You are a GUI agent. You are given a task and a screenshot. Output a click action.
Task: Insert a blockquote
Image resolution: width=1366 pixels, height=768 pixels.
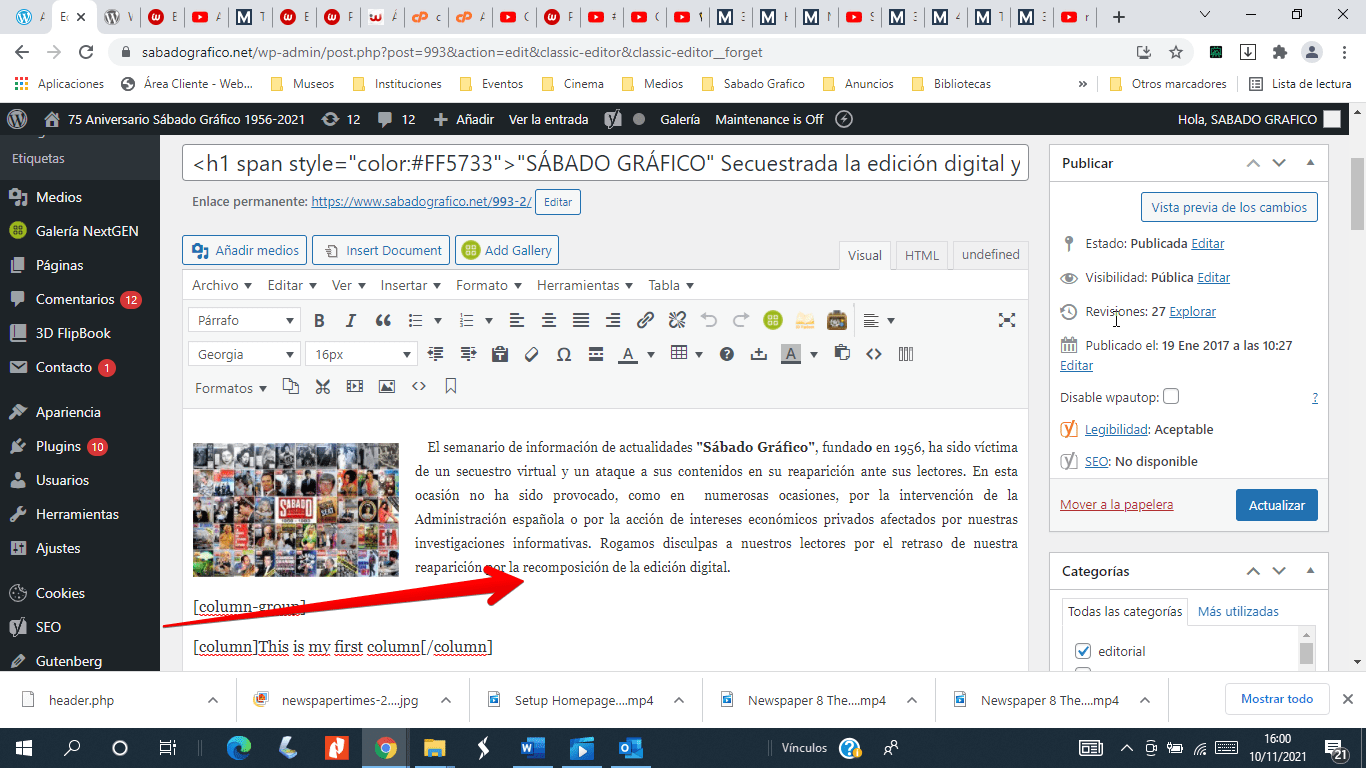point(383,321)
